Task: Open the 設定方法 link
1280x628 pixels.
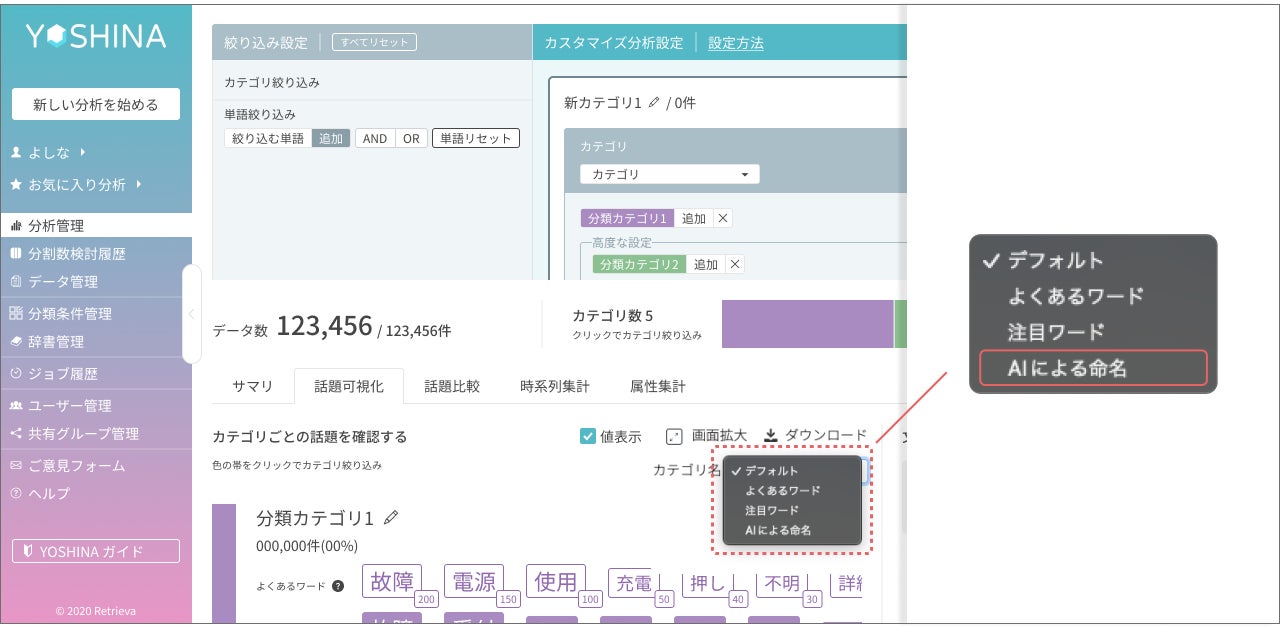Action: 736,43
